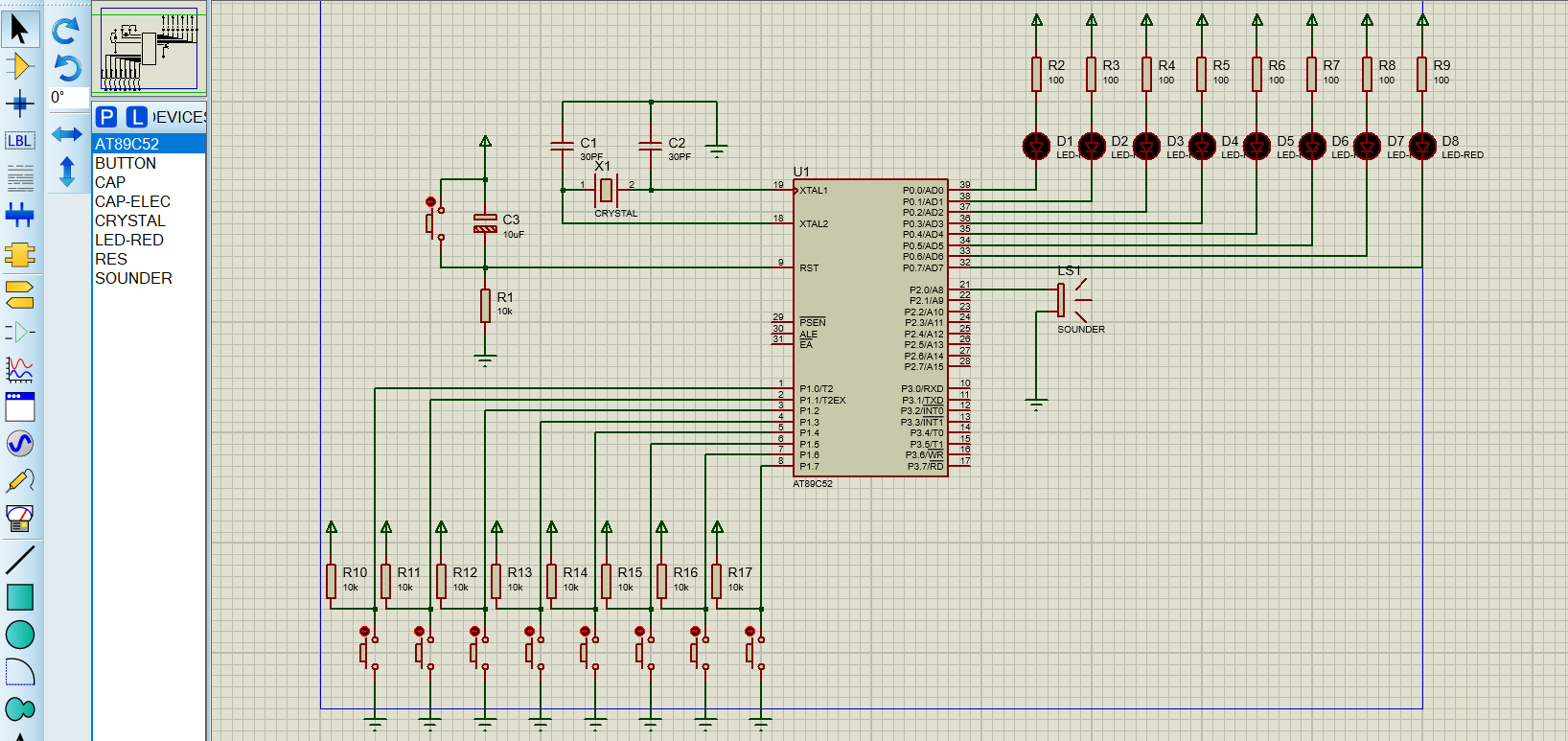Select the Graph Mode tool
Image resolution: width=1568 pixels, height=741 pixels.
[x=20, y=369]
